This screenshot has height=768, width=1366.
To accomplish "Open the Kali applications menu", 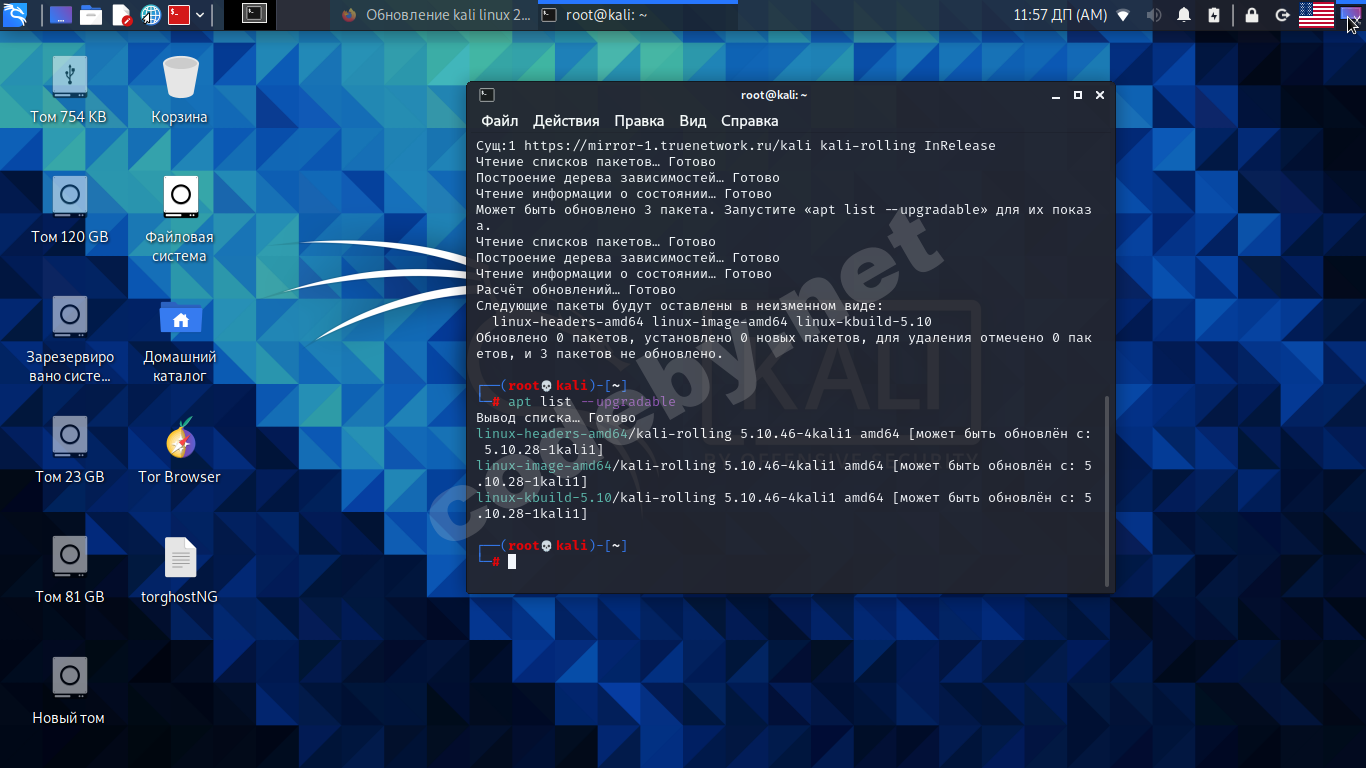I will click(x=14, y=14).
